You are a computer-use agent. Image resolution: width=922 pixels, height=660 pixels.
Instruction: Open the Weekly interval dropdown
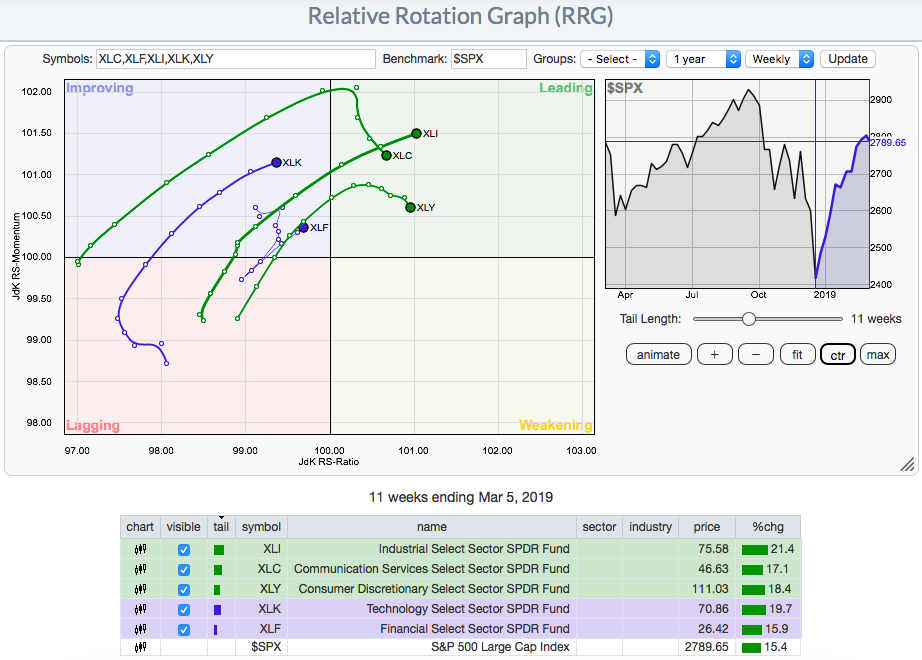[779, 59]
